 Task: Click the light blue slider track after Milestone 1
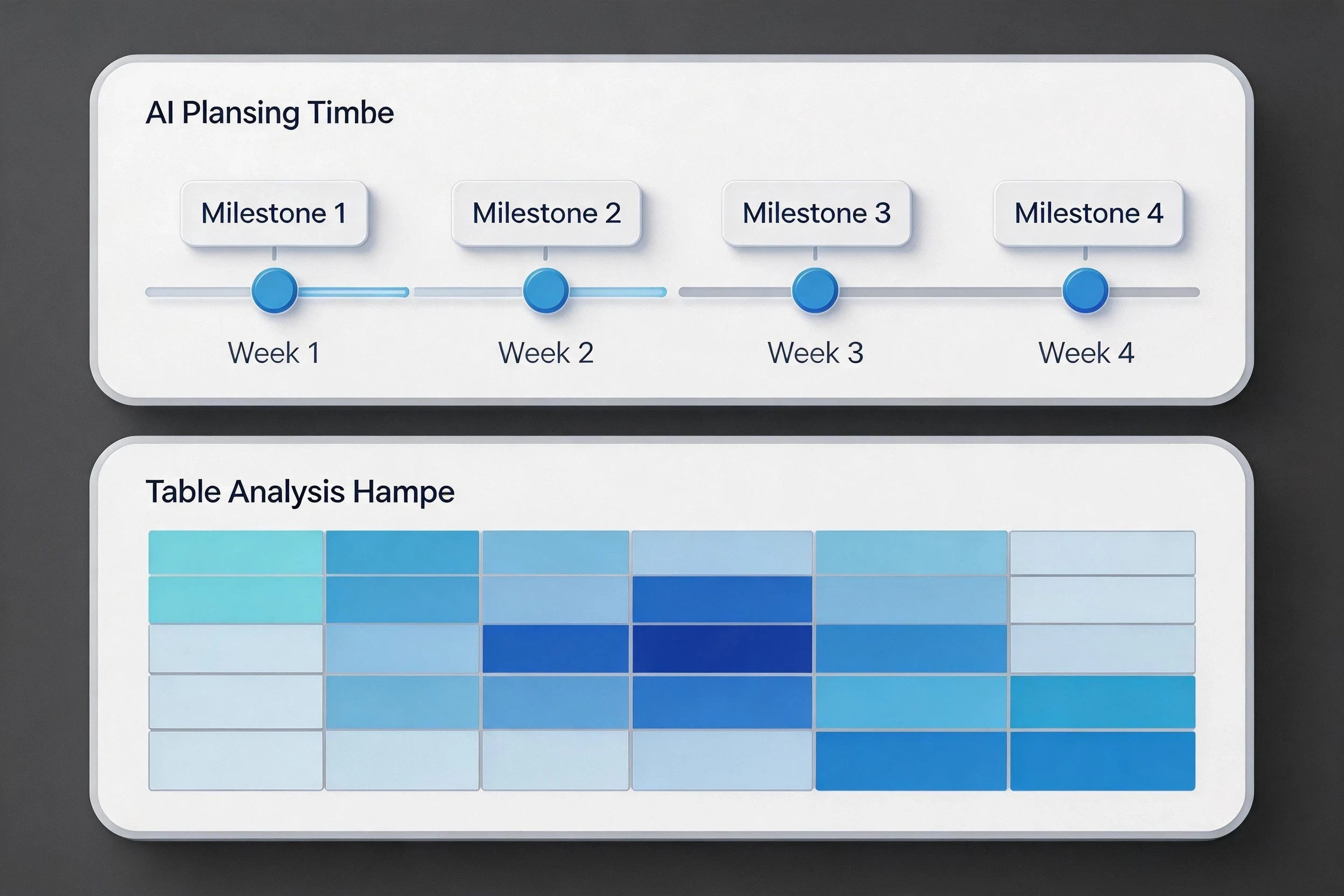(x=353, y=292)
